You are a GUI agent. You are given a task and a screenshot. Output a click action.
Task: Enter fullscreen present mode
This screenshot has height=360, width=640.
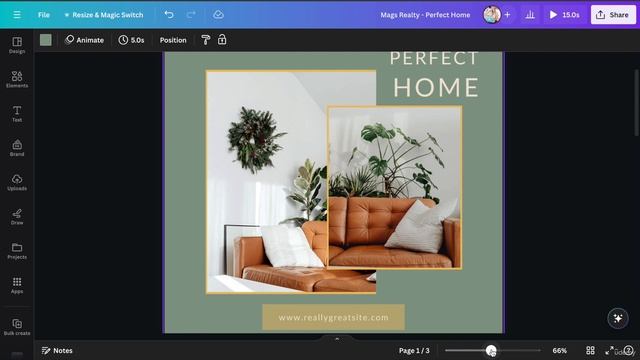pos(609,351)
